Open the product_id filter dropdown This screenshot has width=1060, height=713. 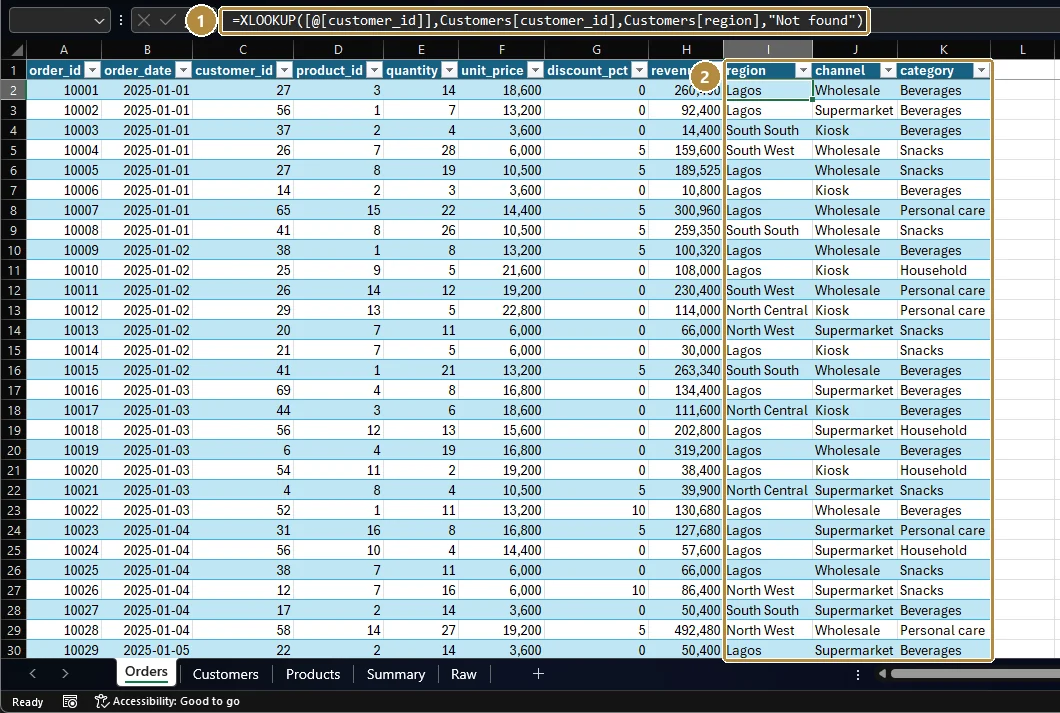tap(375, 70)
